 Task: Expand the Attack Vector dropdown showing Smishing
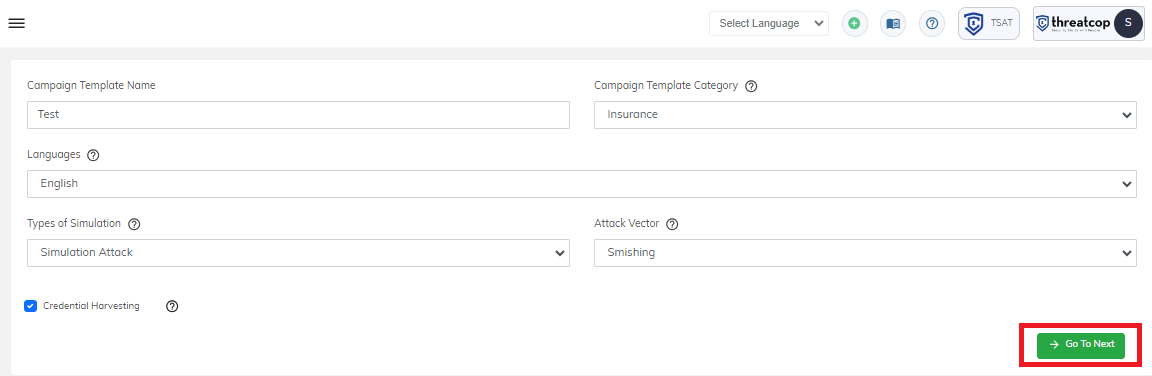tap(865, 253)
